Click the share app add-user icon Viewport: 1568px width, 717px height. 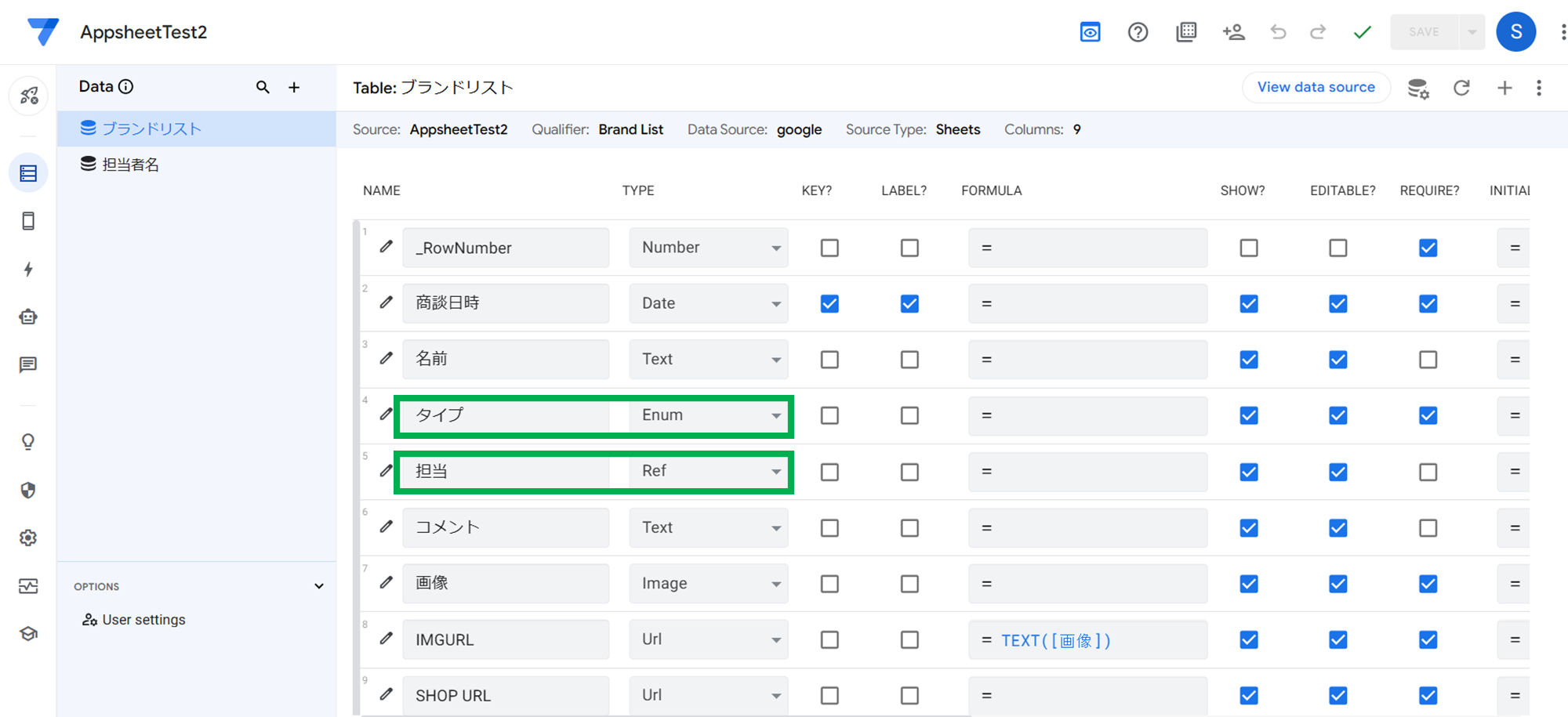(1233, 32)
